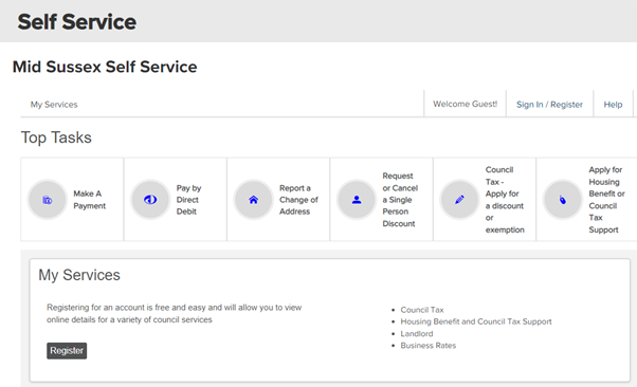Select the My Services menu item
637x387 pixels.
point(54,105)
